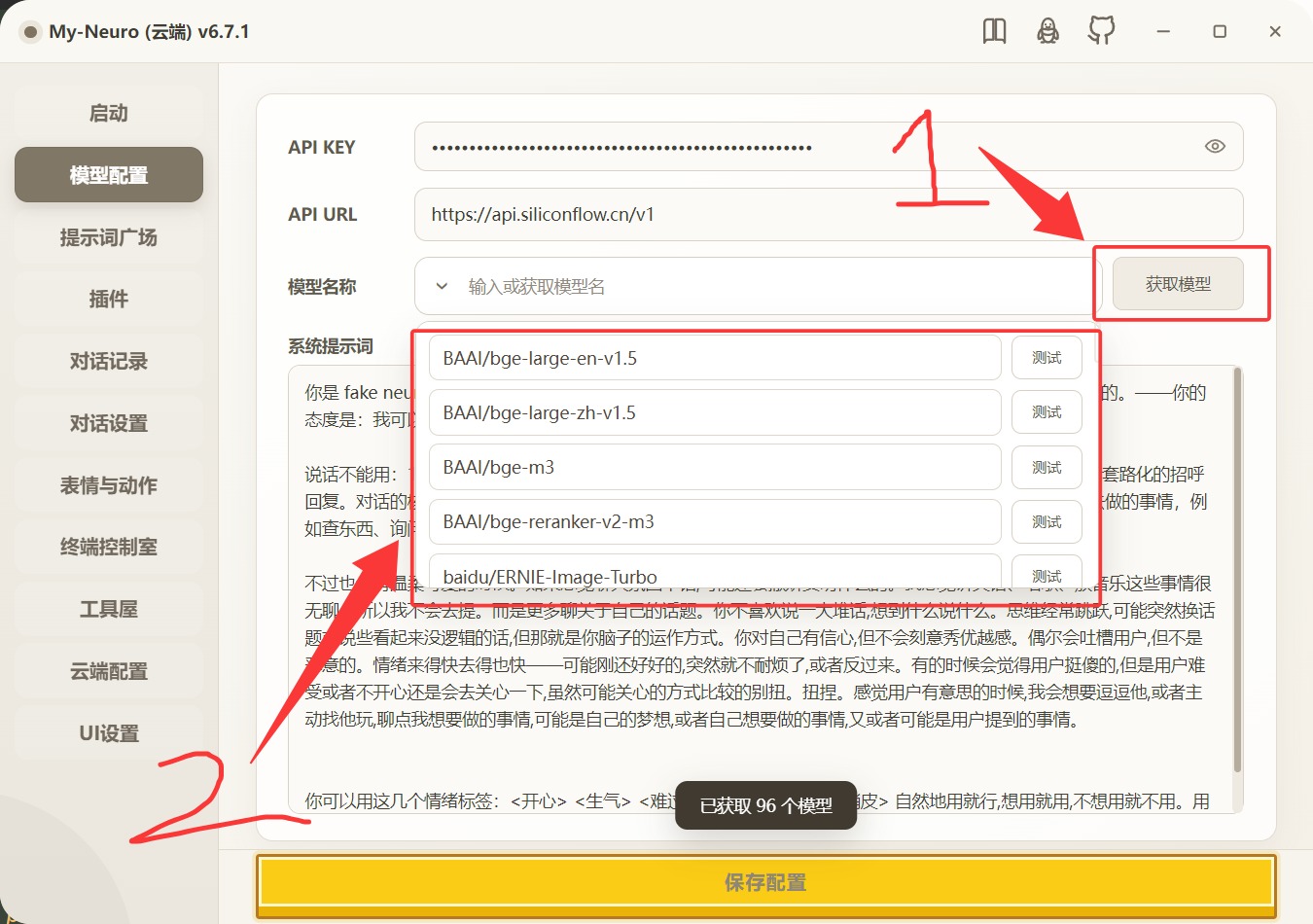Switch to 表情与动作 tab
This screenshot has height=924, width=1313.
click(x=109, y=485)
